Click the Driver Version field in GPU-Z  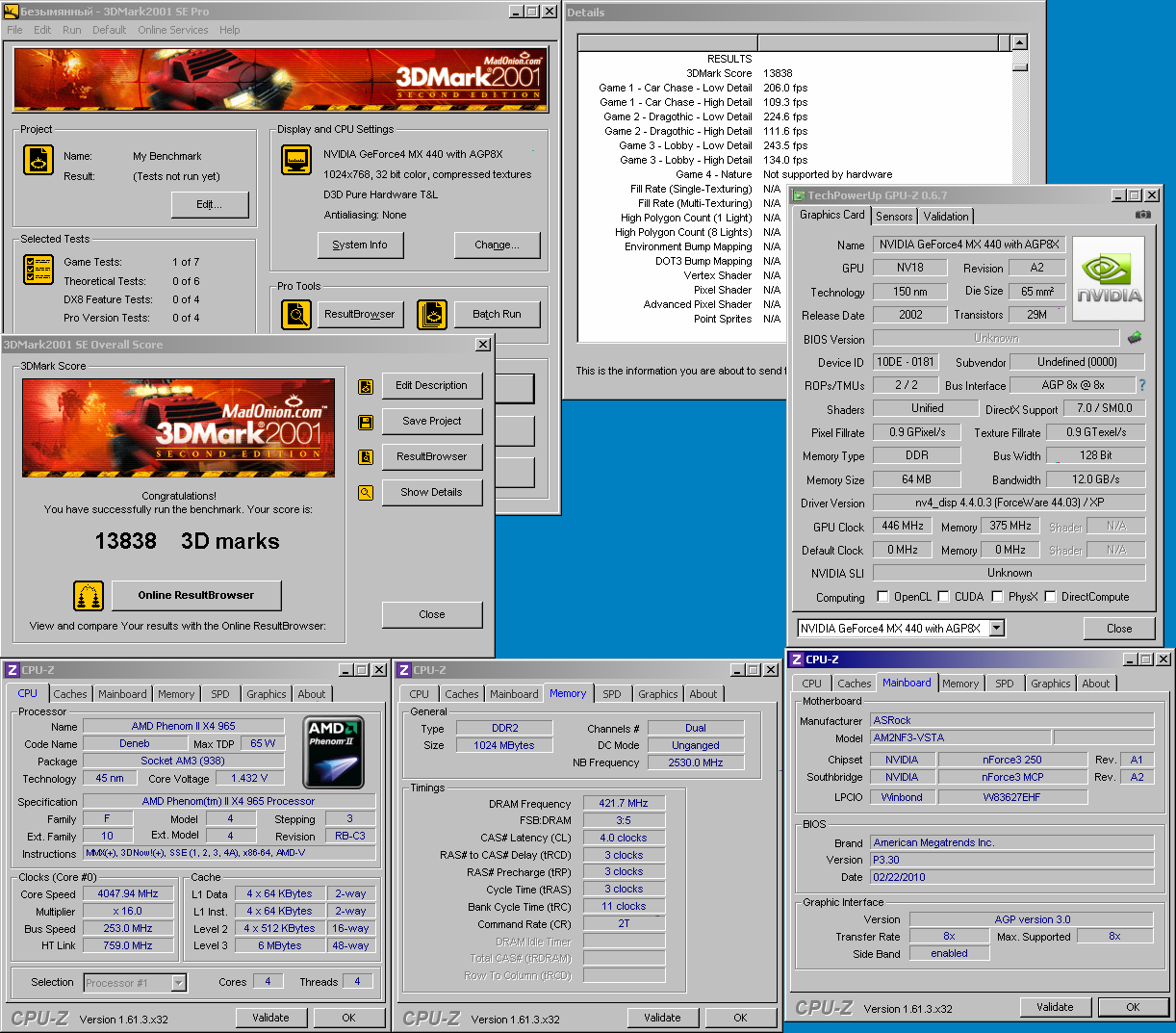click(1009, 504)
